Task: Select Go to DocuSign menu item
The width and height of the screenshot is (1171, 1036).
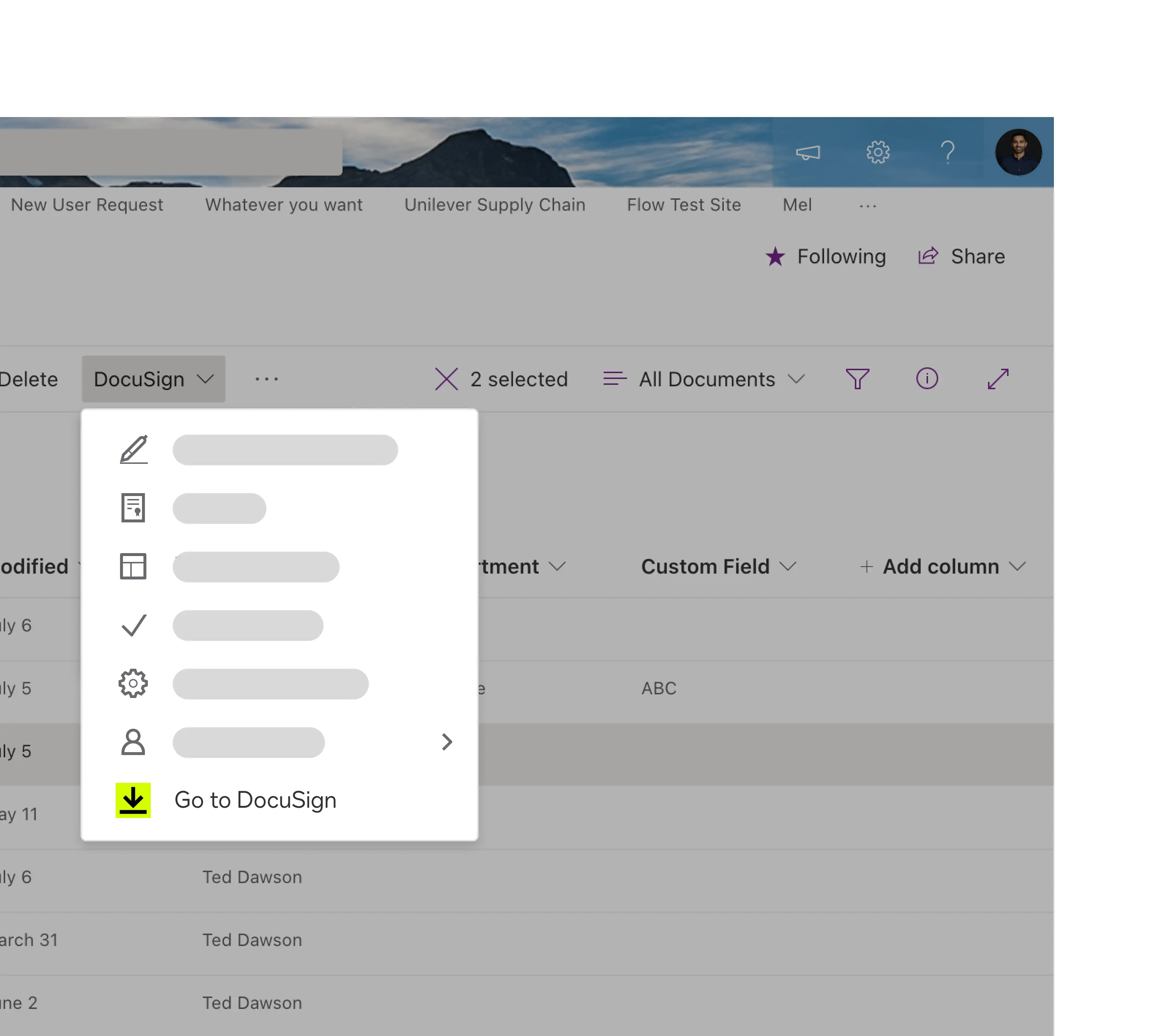Action: point(255,800)
